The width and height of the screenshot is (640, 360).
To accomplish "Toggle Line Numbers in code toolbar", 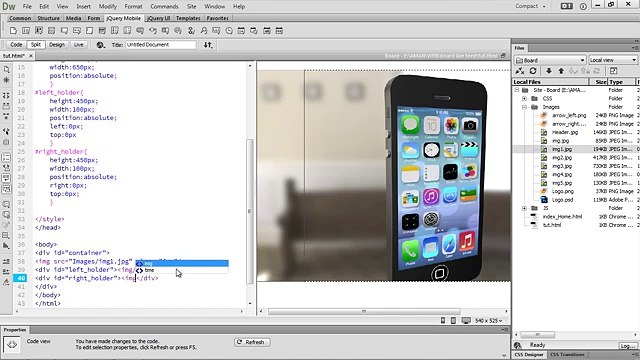I will coord(6,157).
